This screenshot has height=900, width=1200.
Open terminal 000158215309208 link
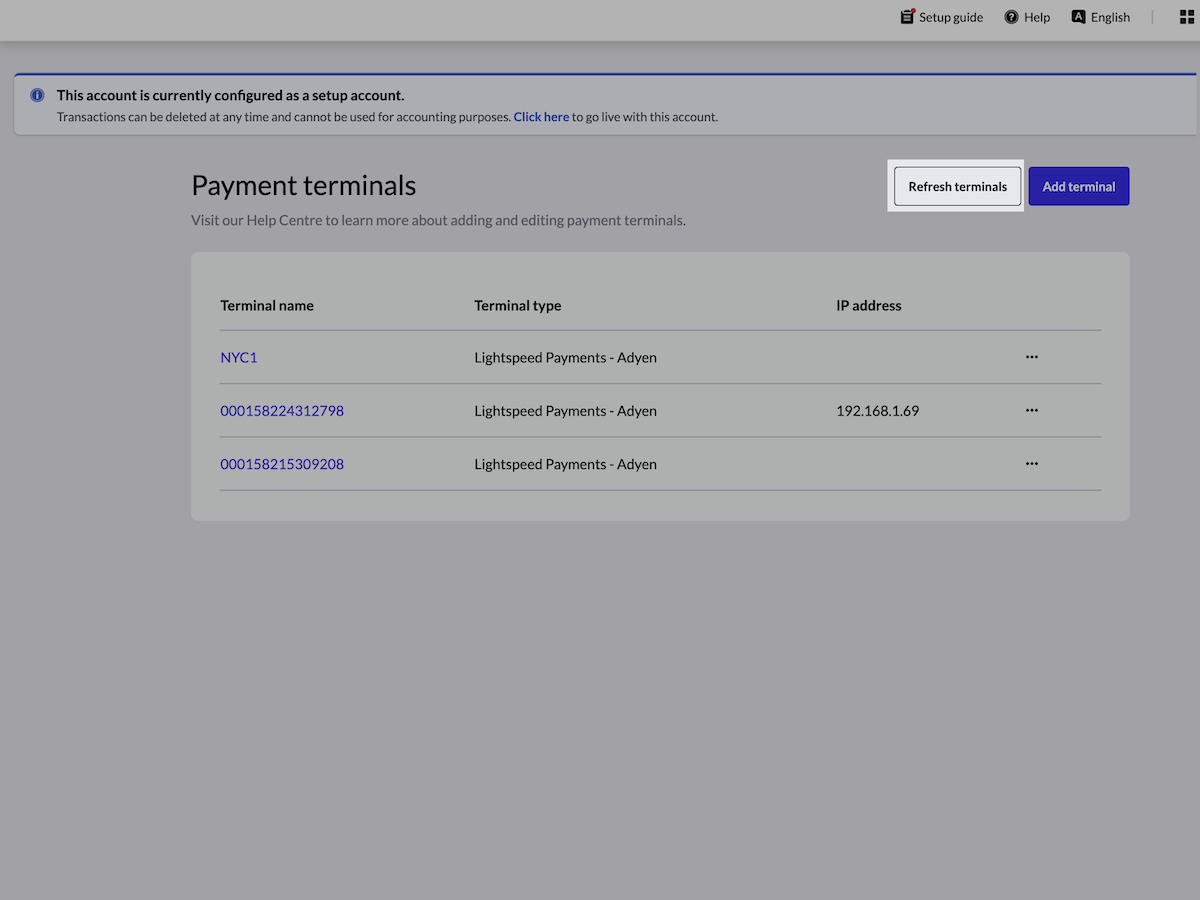click(x=282, y=464)
